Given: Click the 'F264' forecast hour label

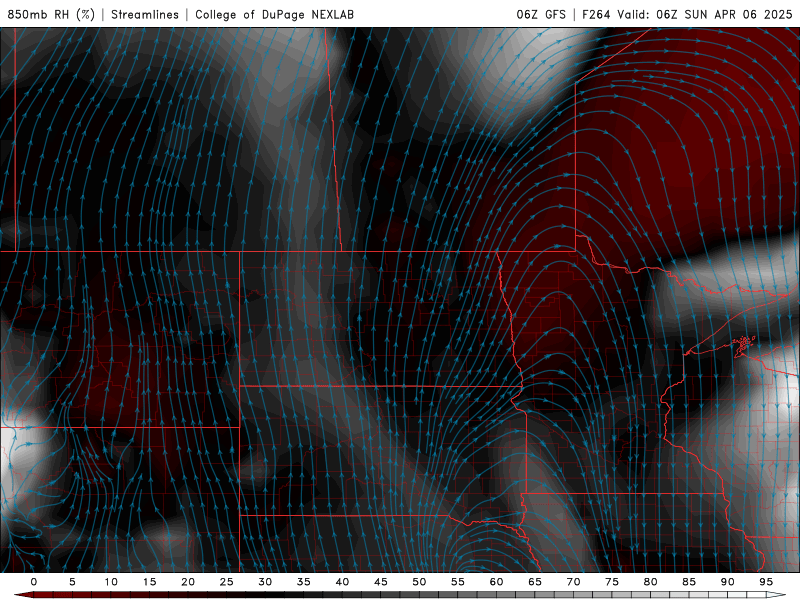Looking at the screenshot, I should 596,14.
